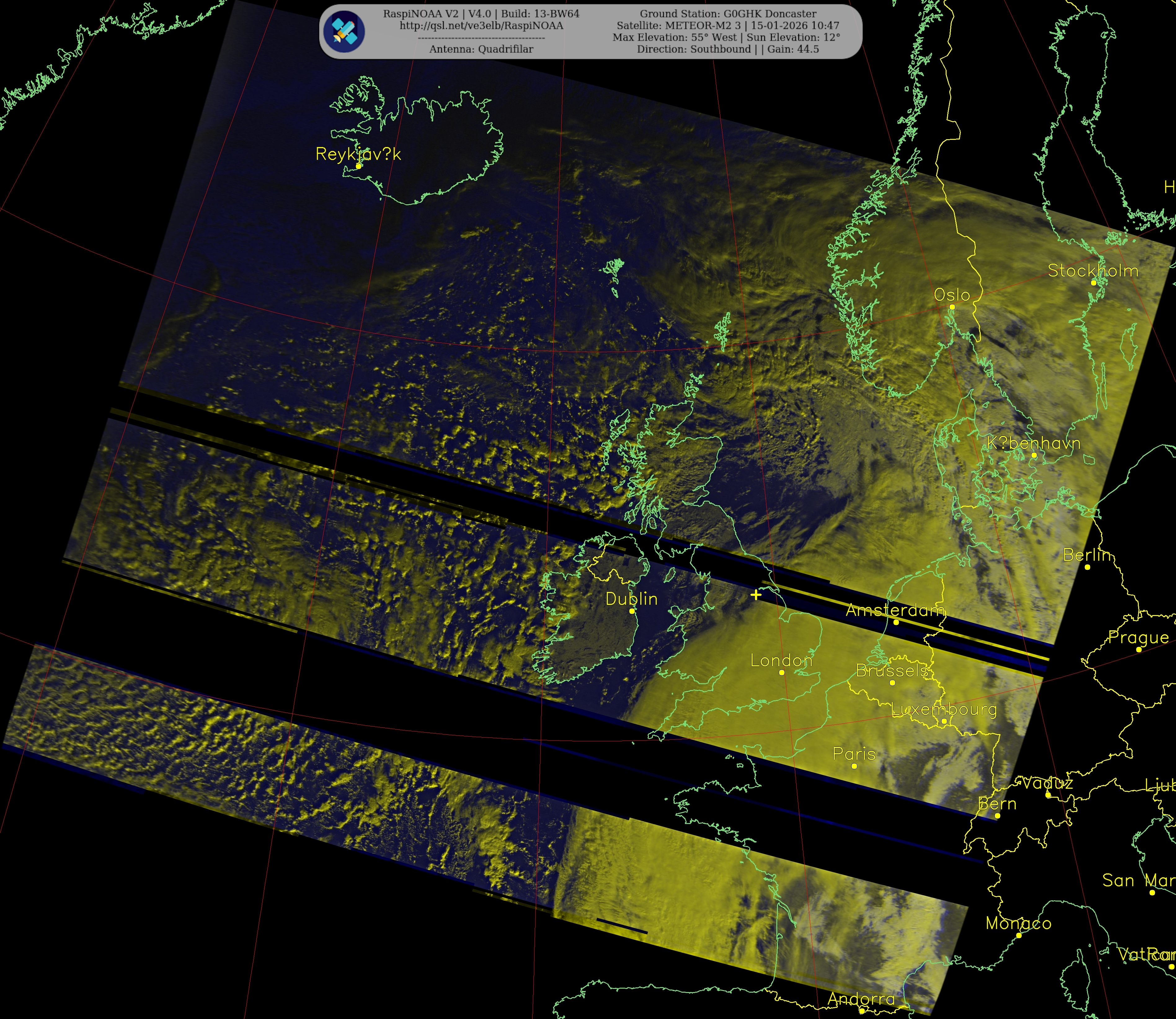
Task: Click the Antenna Quadrifilar text
Action: click(x=481, y=50)
